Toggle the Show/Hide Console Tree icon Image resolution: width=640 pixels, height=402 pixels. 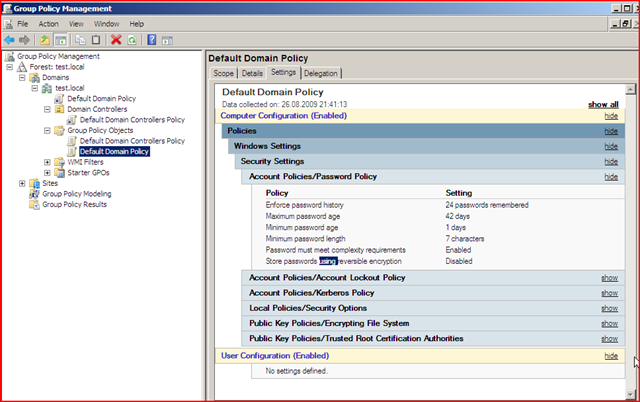coord(60,40)
